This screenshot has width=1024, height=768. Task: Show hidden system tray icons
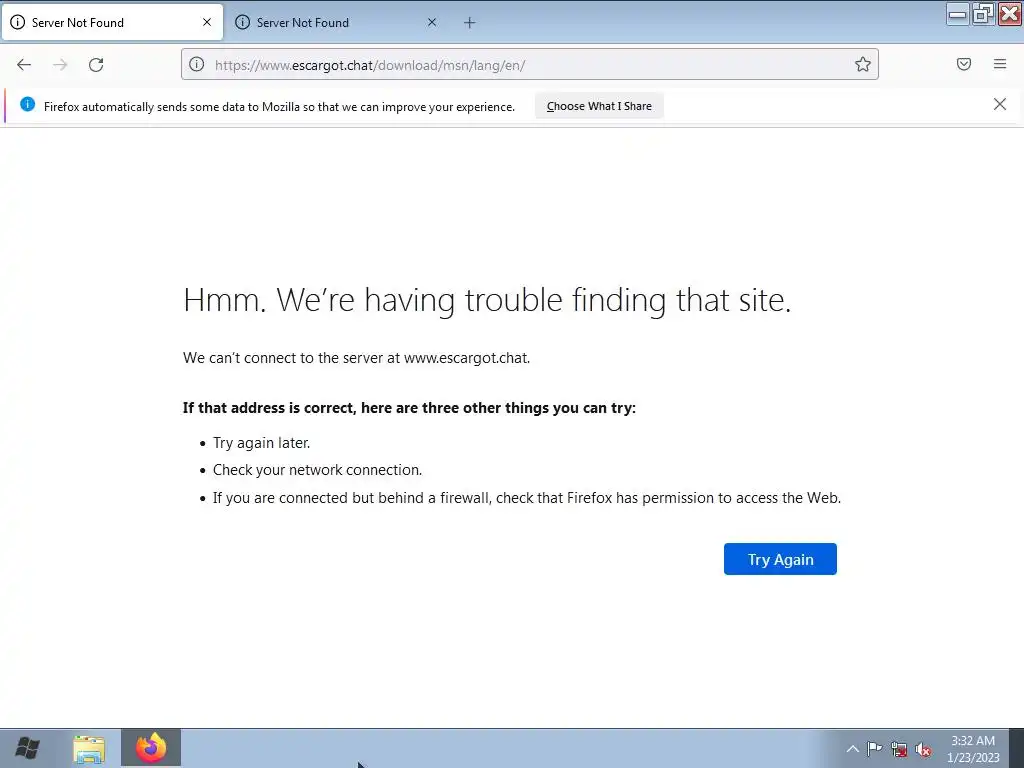click(x=852, y=749)
